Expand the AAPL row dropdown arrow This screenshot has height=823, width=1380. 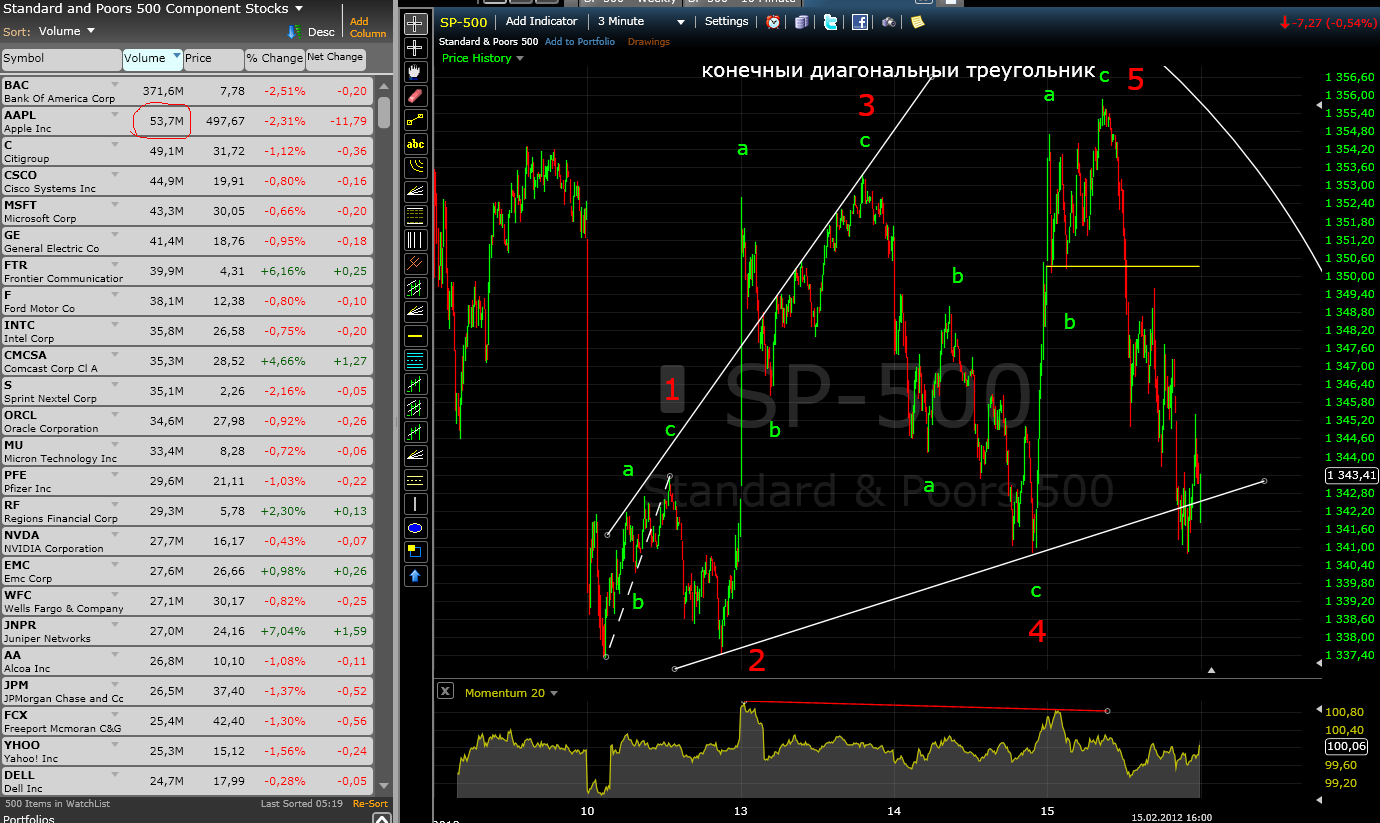tap(114, 116)
